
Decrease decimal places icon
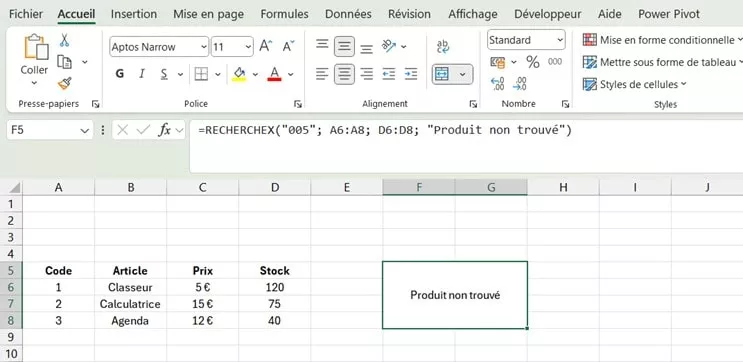(520, 84)
